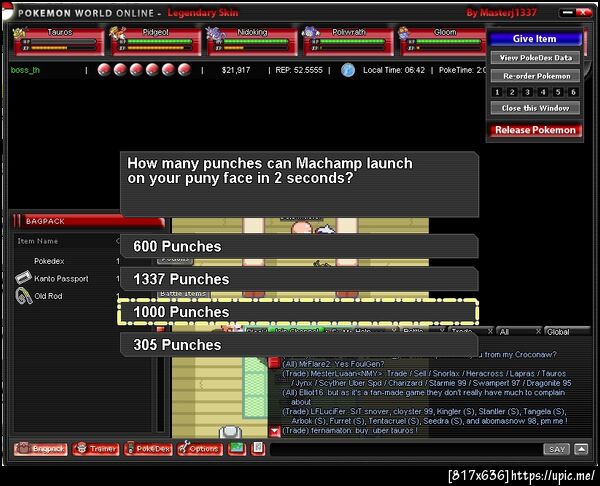Image resolution: width=600 pixels, height=486 pixels.
Task: Click the BAGPACK panel title bar
Action: pos(89,221)
